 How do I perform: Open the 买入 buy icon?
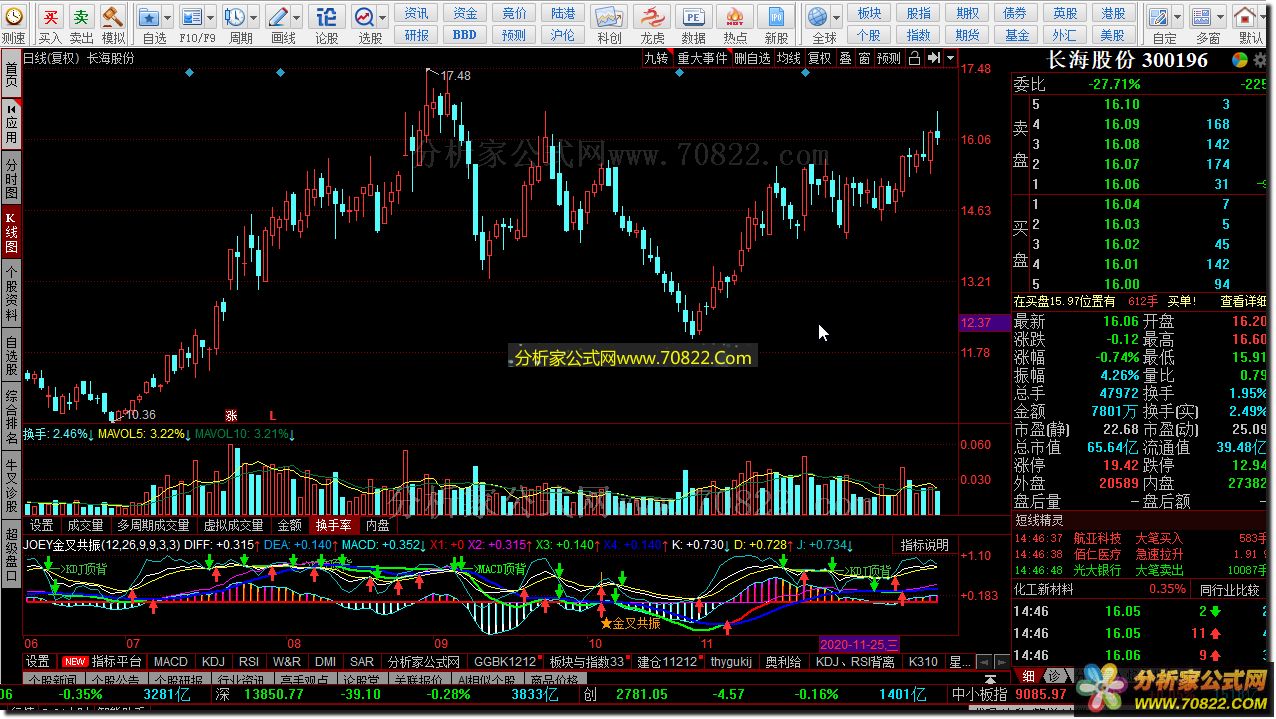click(x=51, y=17)
